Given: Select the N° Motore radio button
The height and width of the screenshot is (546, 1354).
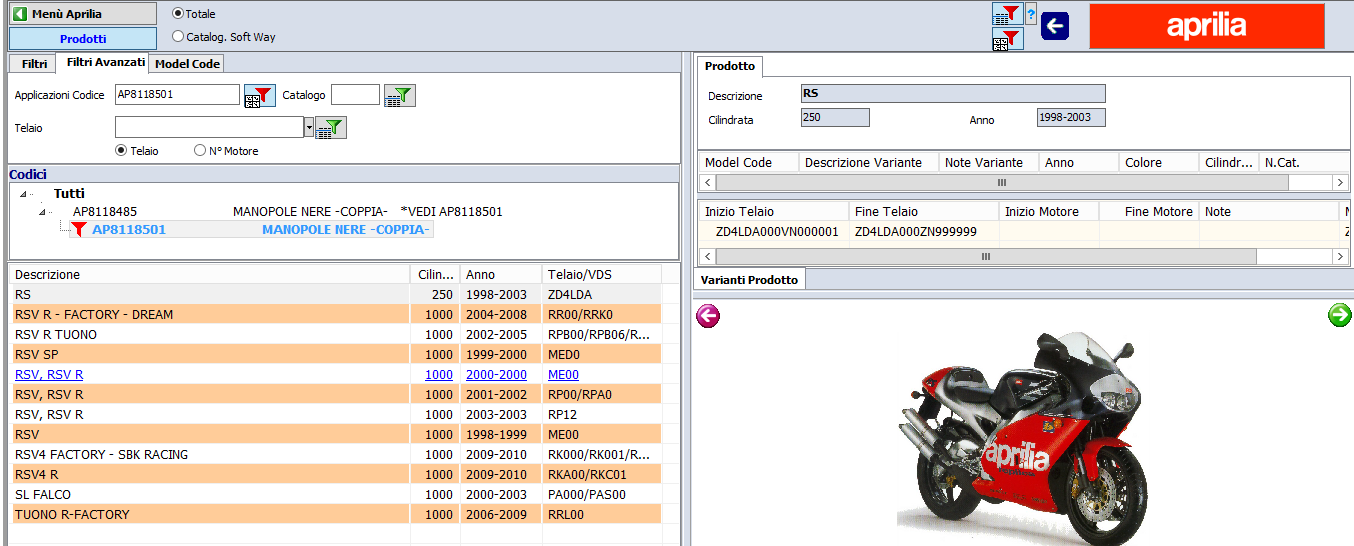Looking at the screenshot, I should (x=200, y=151).
